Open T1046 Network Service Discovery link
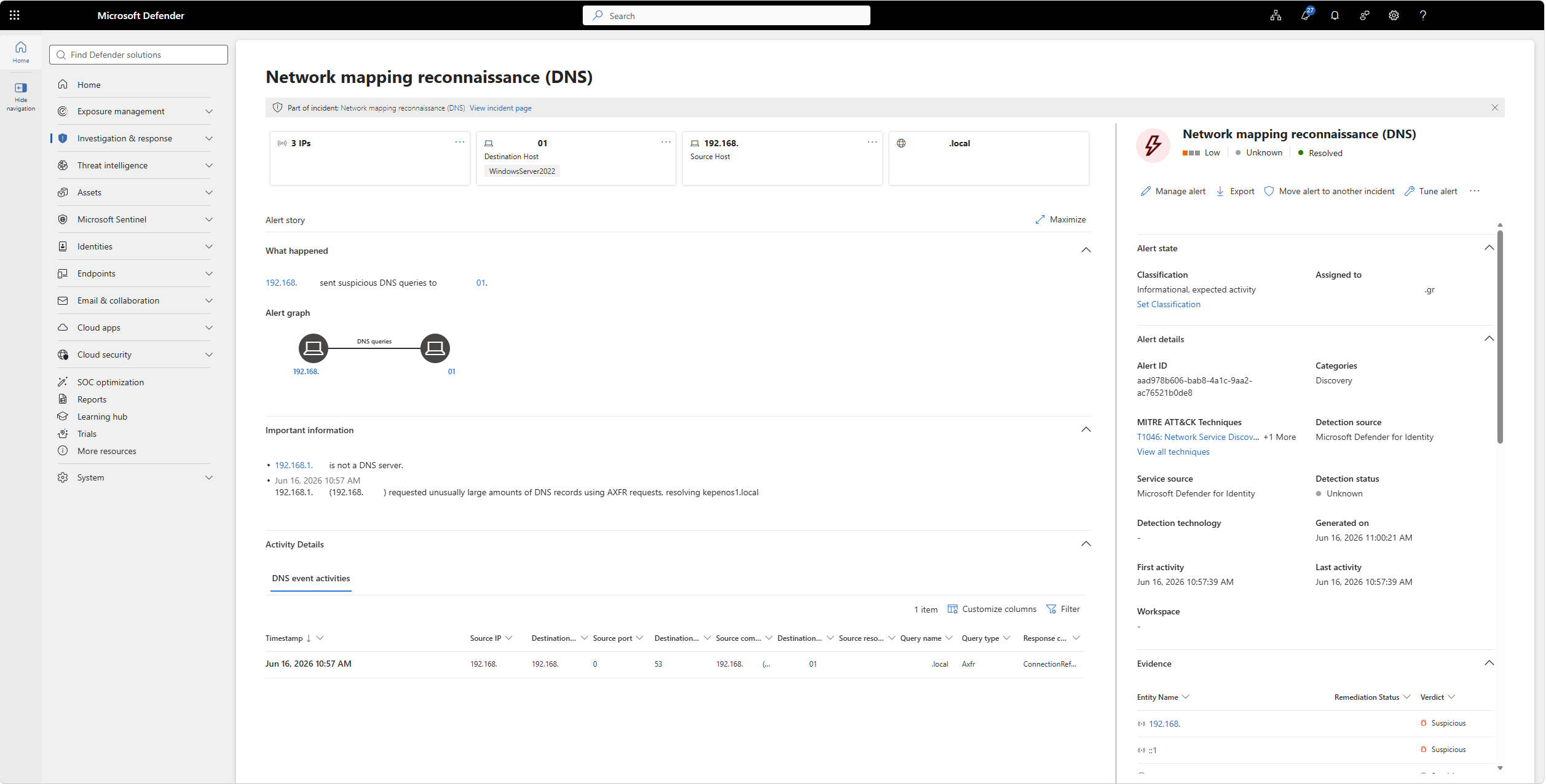1546x784 pixels. 1197,437
